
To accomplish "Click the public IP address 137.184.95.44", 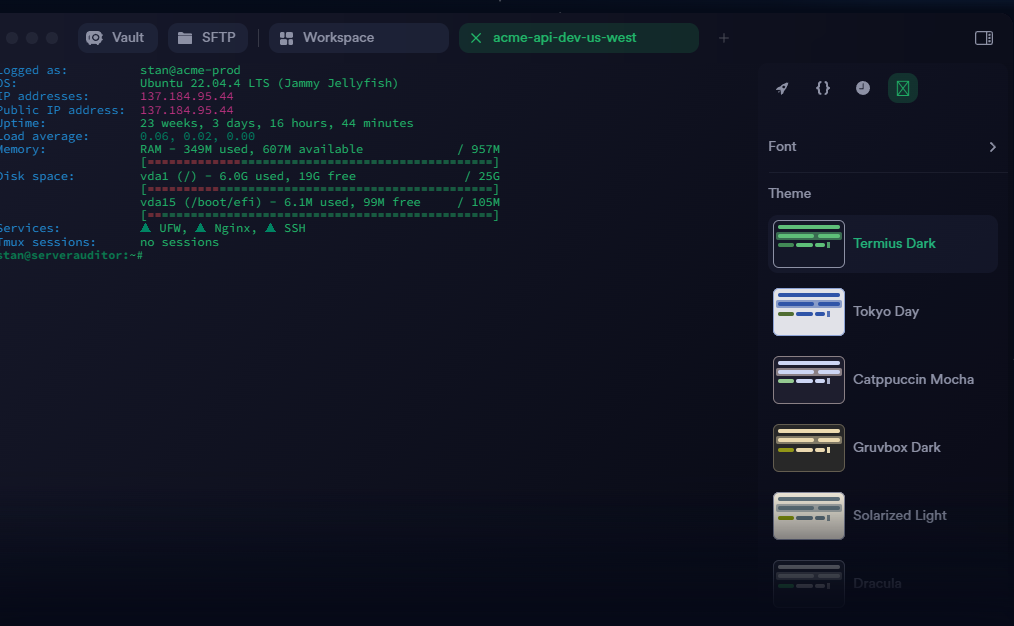I will [186, 110].
